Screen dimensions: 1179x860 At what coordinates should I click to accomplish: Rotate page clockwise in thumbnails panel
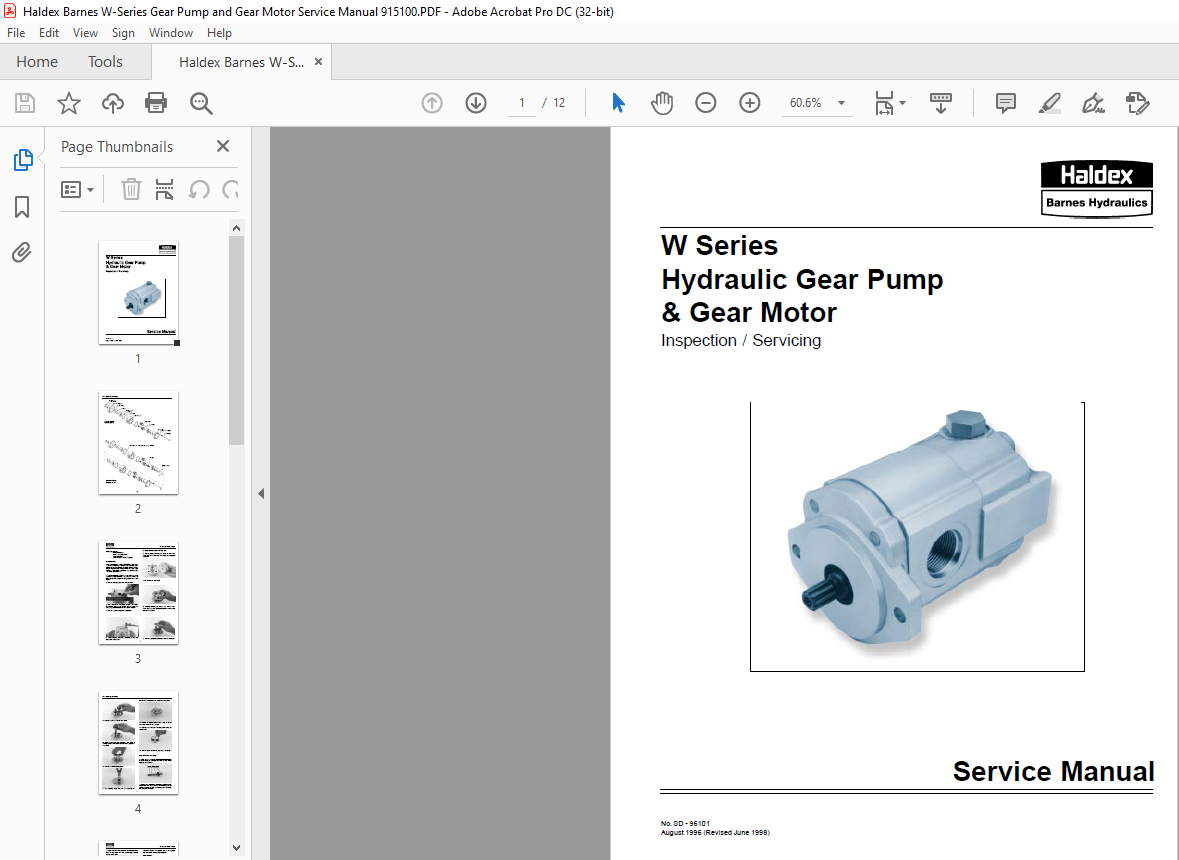pyautogui.click(x=231, y=189)
